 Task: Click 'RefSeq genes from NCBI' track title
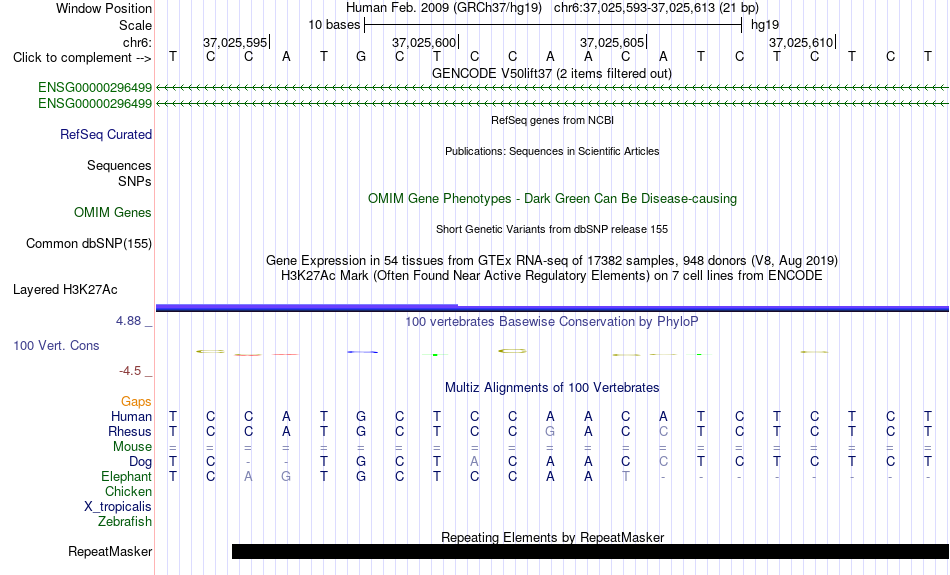[x=553, y=120]
